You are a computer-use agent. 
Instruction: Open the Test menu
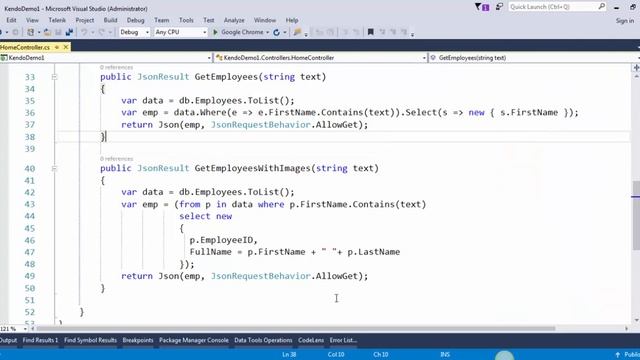tap(209, 20)
